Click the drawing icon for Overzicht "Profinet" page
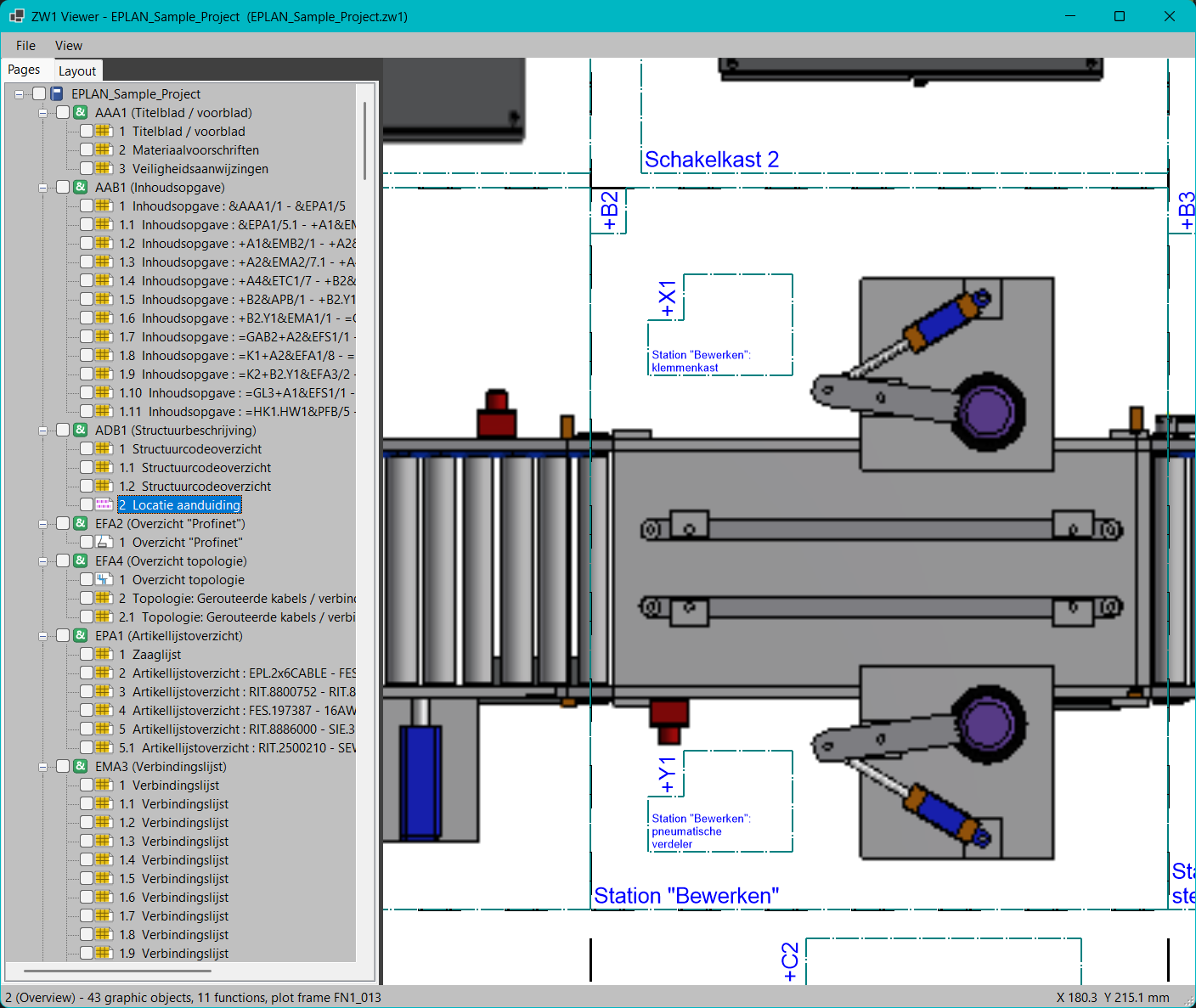This screenshot has width=1196, height=1008. [104, 542]
